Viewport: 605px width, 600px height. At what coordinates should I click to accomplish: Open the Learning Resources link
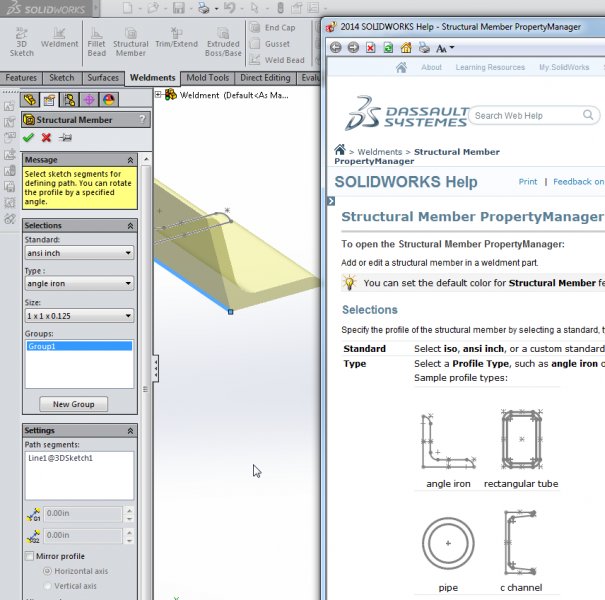(490, 67)
